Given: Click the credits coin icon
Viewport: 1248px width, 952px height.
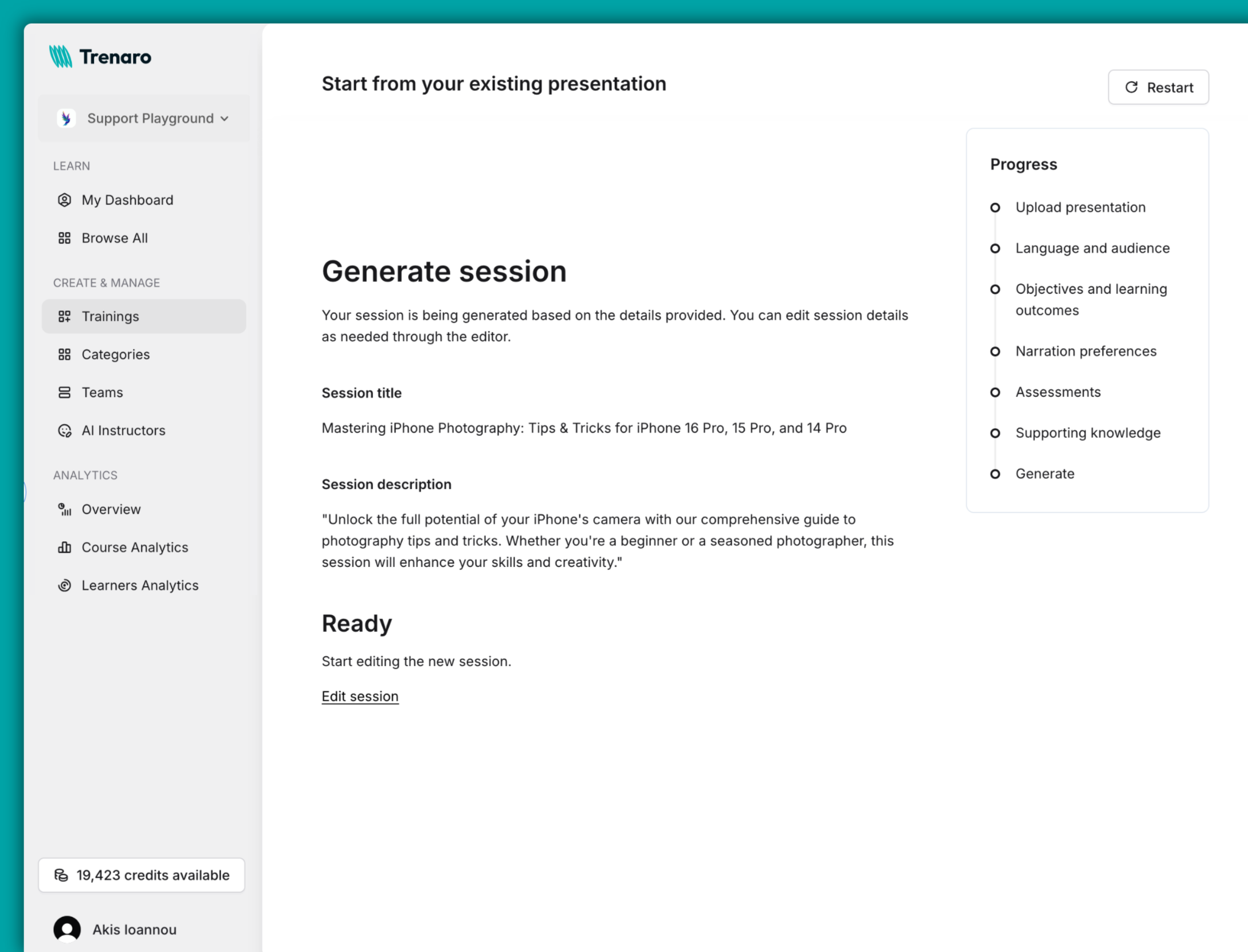Looking at the screenshot, I should pos(61,875).
